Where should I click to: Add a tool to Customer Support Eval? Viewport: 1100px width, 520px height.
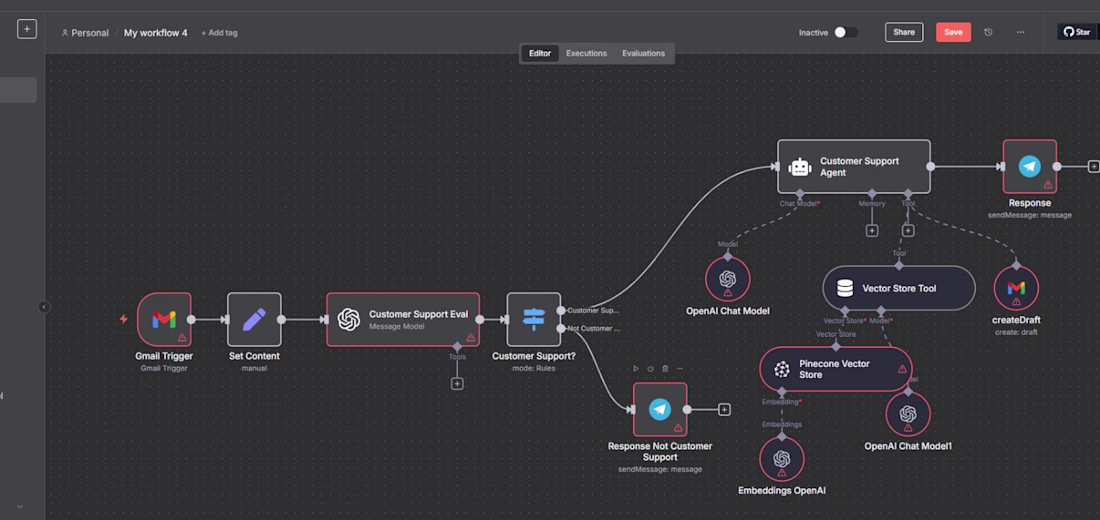click(457, 383)
